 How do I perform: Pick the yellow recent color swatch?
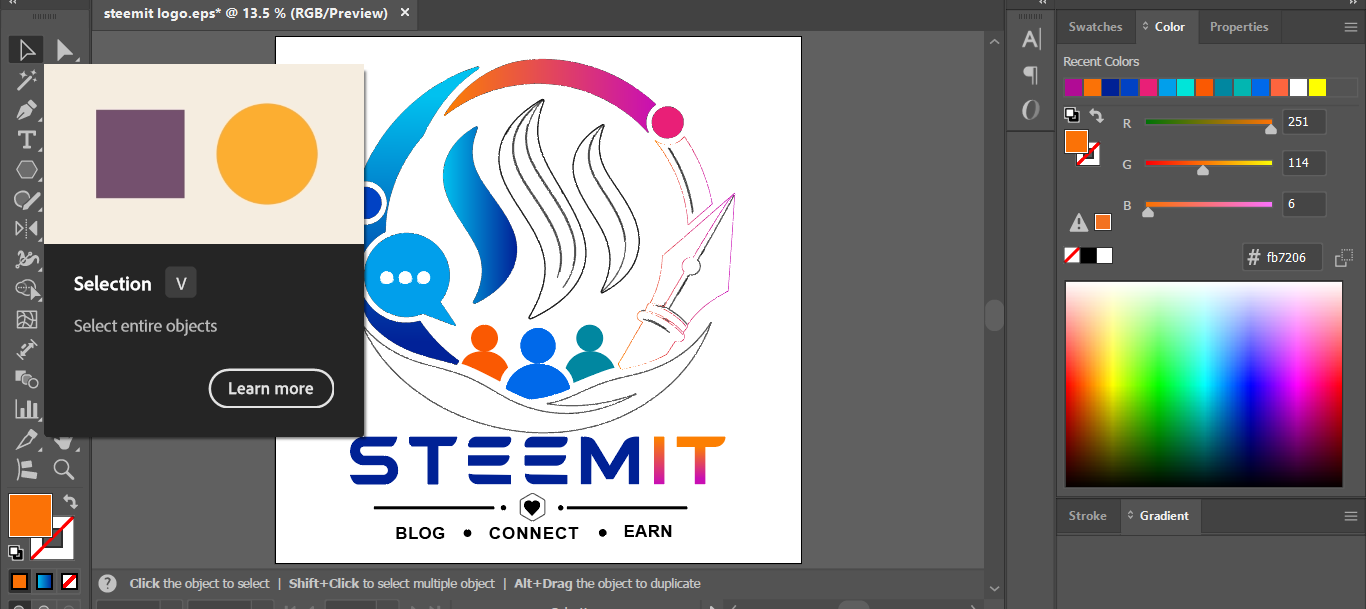pyautogui.click(x=1317, y=88)
